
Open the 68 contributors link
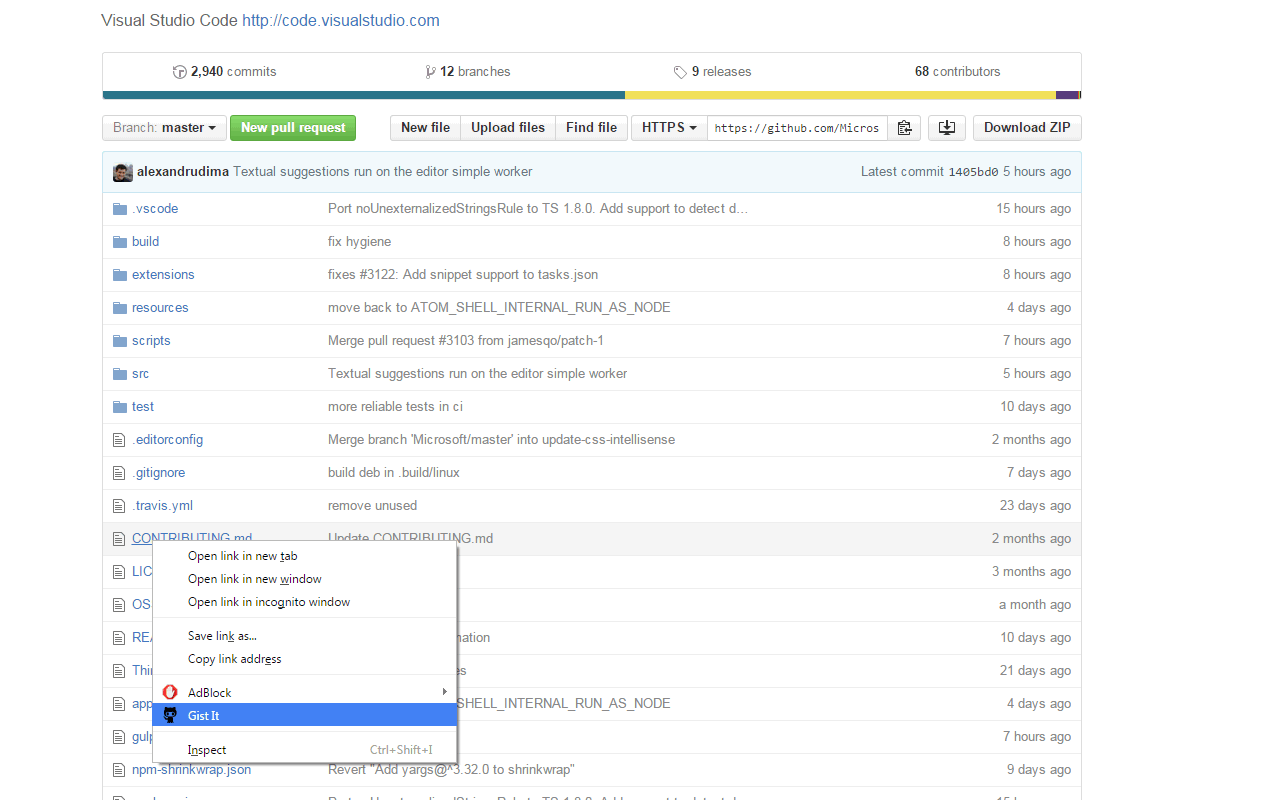[x=958, y=72]
